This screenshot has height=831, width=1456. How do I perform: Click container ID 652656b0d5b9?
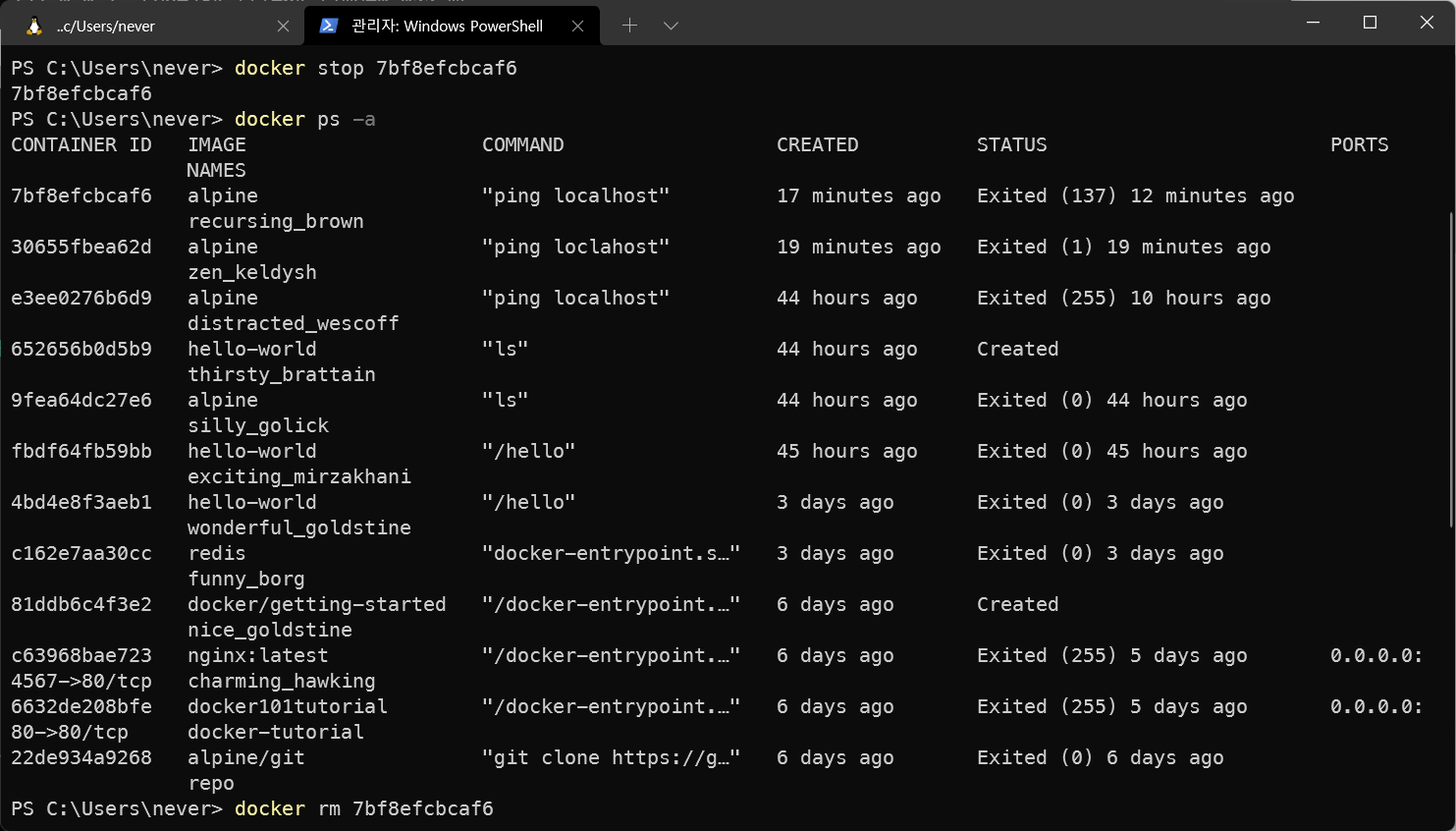(81, 349)
